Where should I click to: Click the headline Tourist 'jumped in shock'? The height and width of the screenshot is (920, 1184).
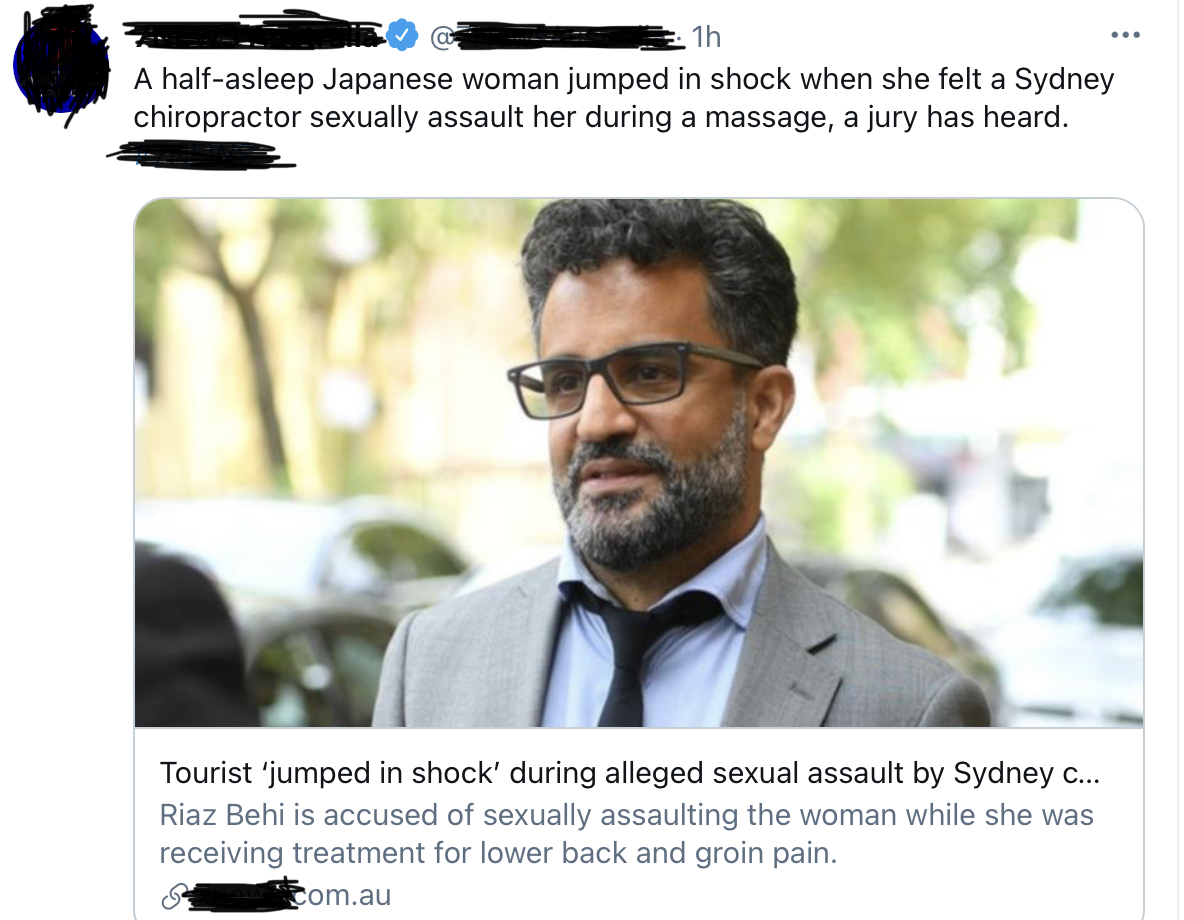pos(629,773)
